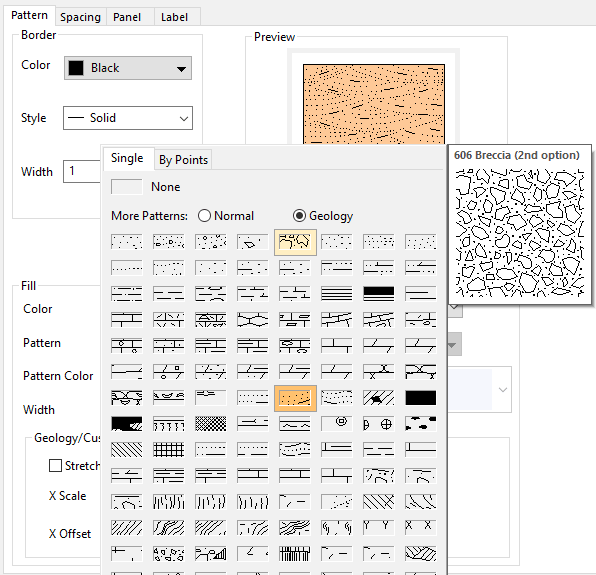Image resolution: width=596 pixels, height=575 pixels.
Task: Choose the solid black fill pattern swatch
Action: (x=420, y=398)
